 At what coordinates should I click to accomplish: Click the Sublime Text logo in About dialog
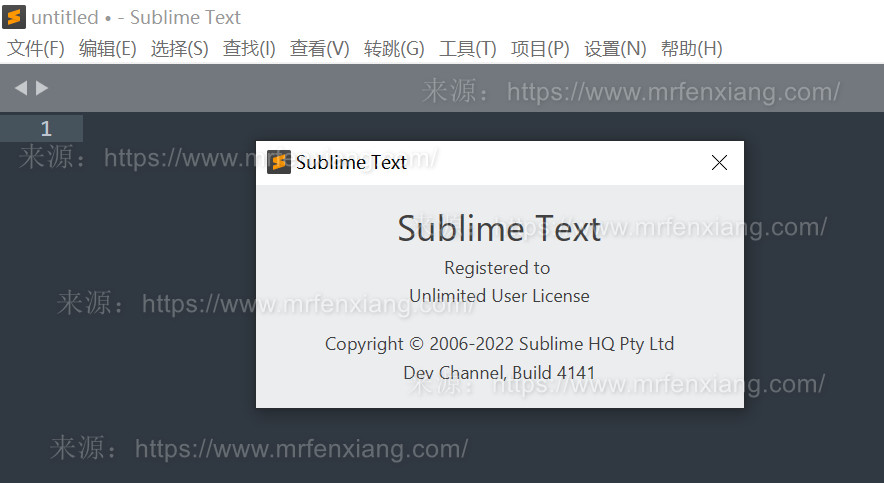tap(279, 162)
